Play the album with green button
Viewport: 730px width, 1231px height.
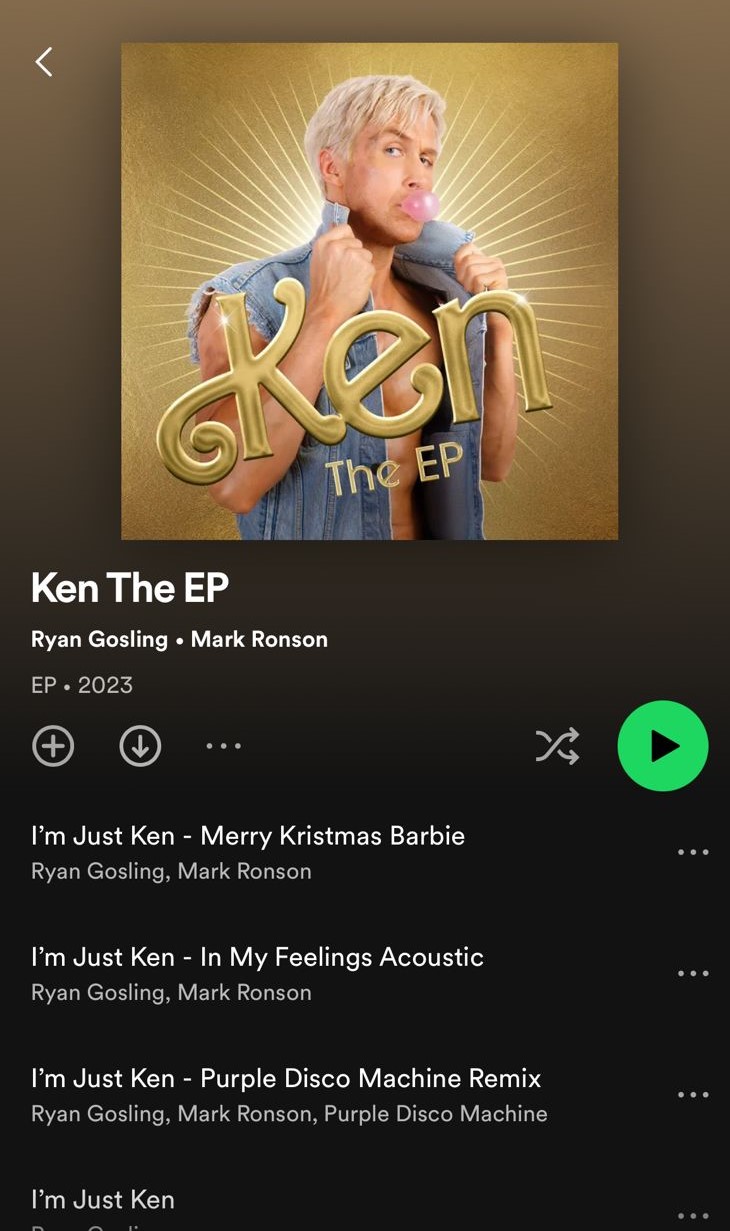click(663, 746)
